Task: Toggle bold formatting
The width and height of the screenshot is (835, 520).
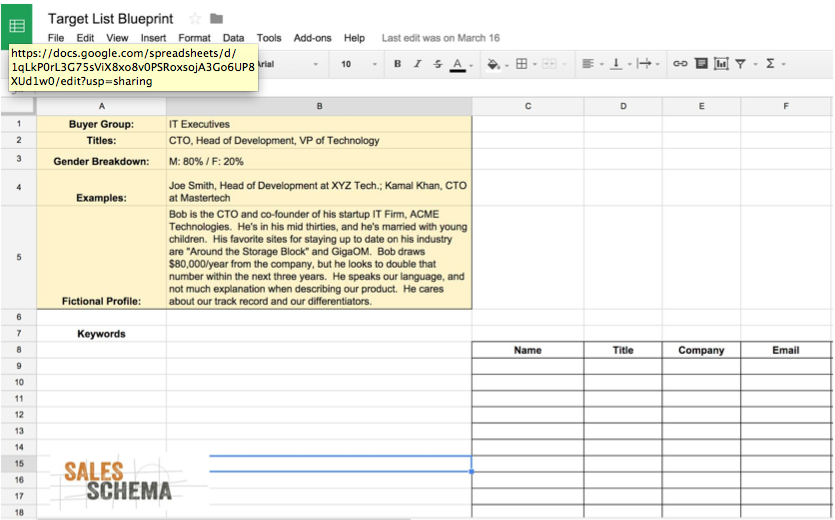Action: coord(397,64)
